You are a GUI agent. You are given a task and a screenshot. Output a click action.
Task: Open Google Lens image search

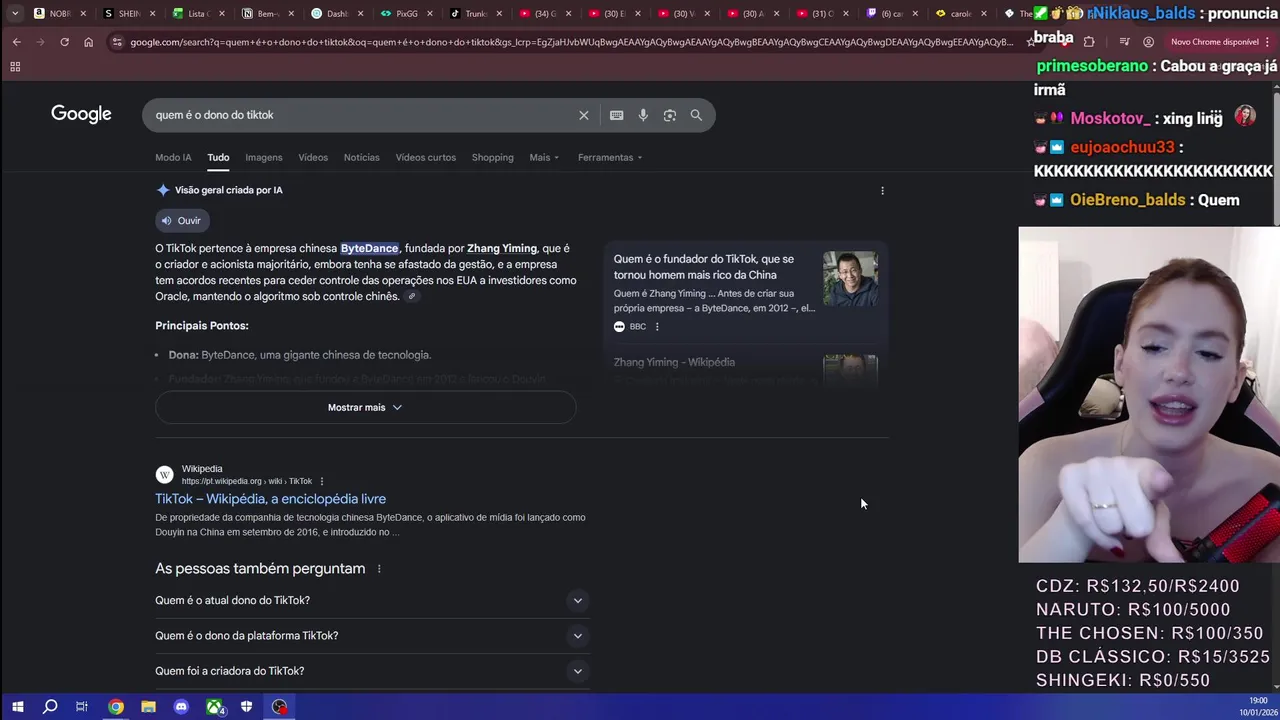point(670,115)
